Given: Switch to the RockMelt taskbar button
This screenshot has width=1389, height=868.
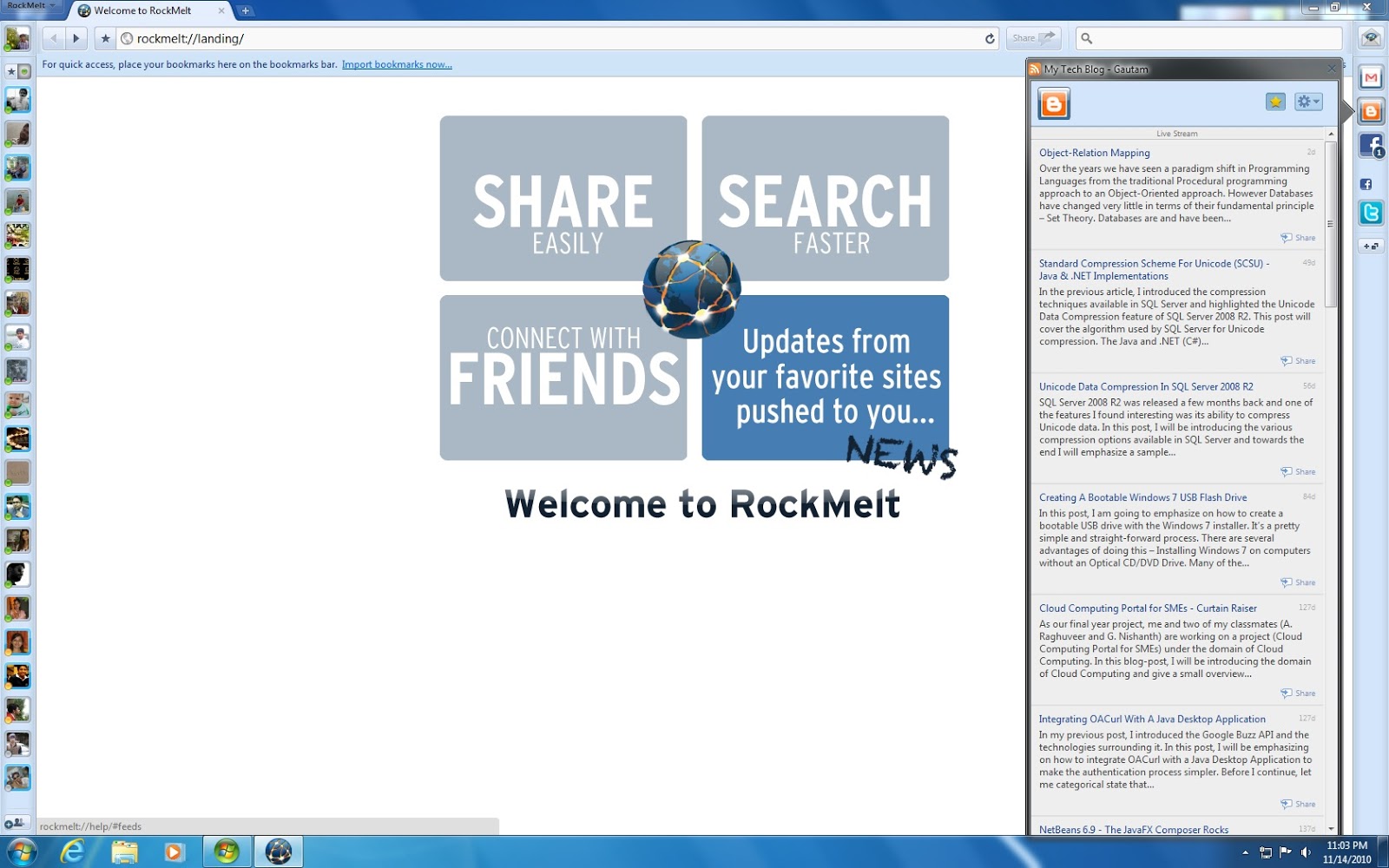Looking at the screenshot, I should pyautogui.click(x=278, y=852).
